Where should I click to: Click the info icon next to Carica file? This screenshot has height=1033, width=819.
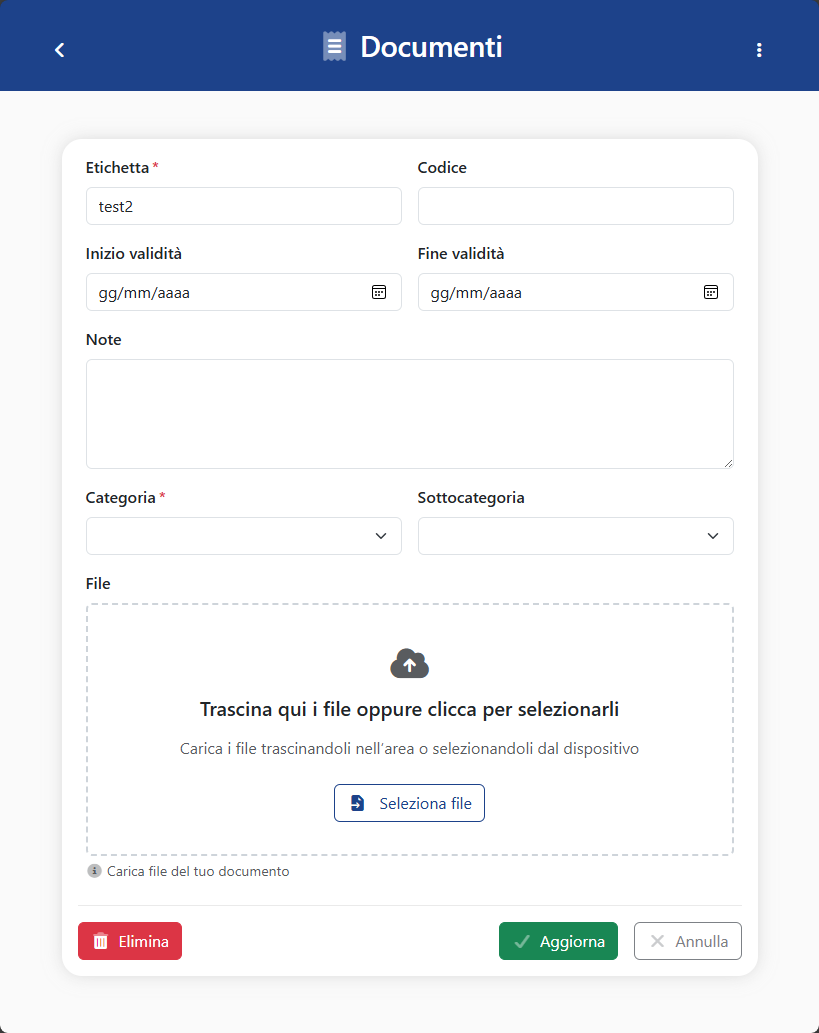[94, 871]
